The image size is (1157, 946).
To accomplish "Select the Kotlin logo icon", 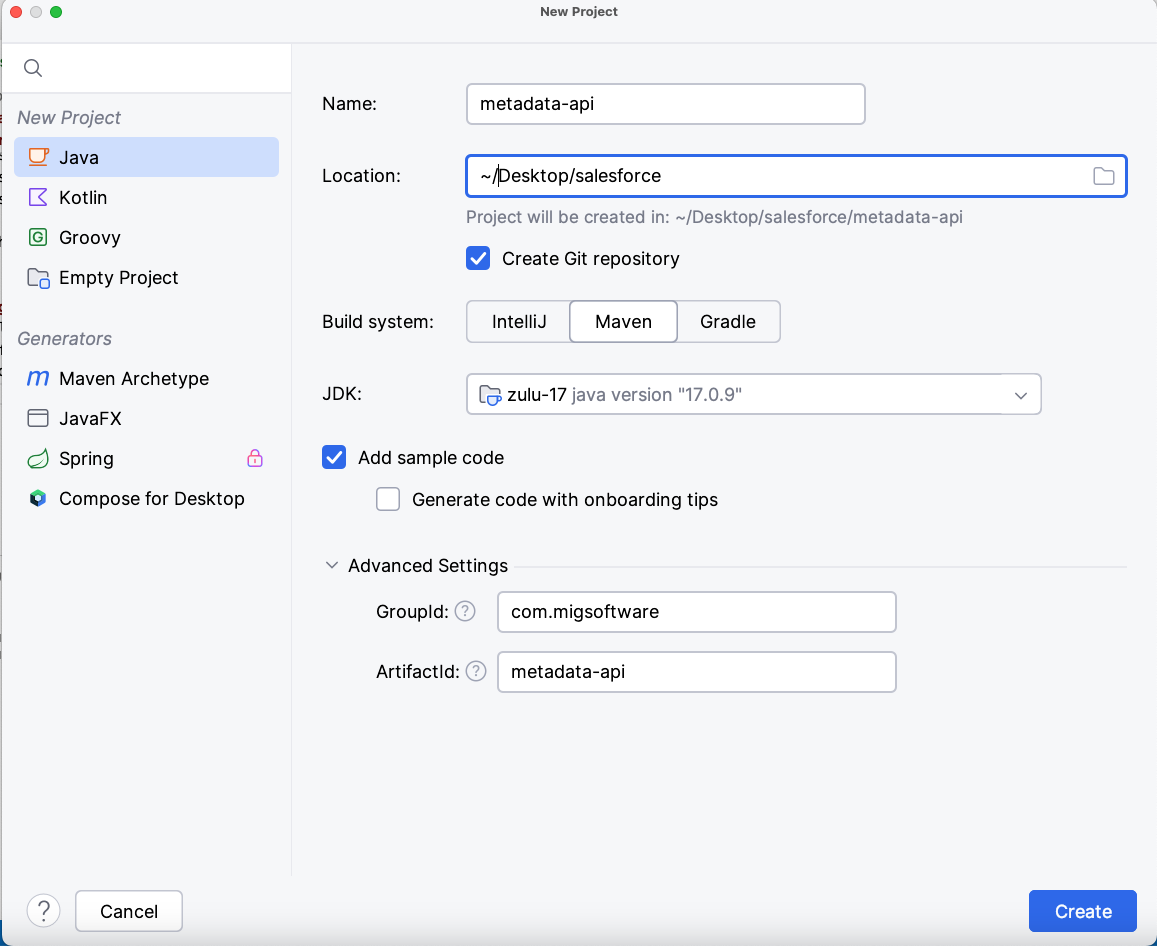I will (x=38, y=197).
